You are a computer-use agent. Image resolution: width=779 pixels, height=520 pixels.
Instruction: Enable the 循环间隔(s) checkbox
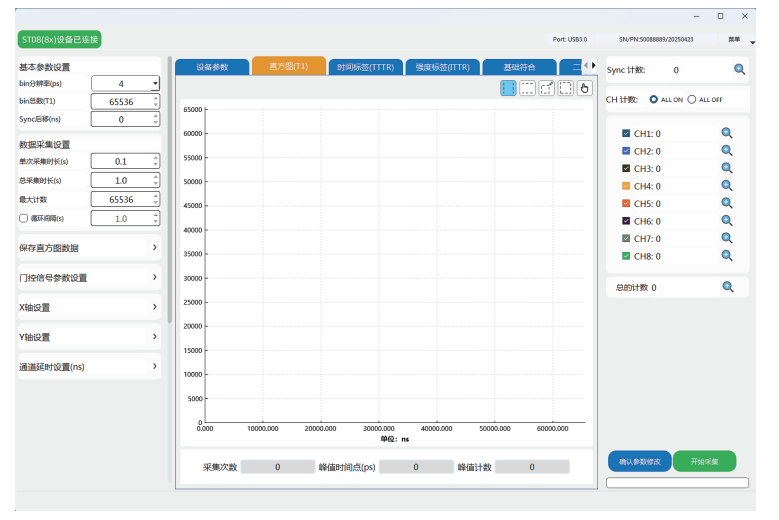[24, 218]
